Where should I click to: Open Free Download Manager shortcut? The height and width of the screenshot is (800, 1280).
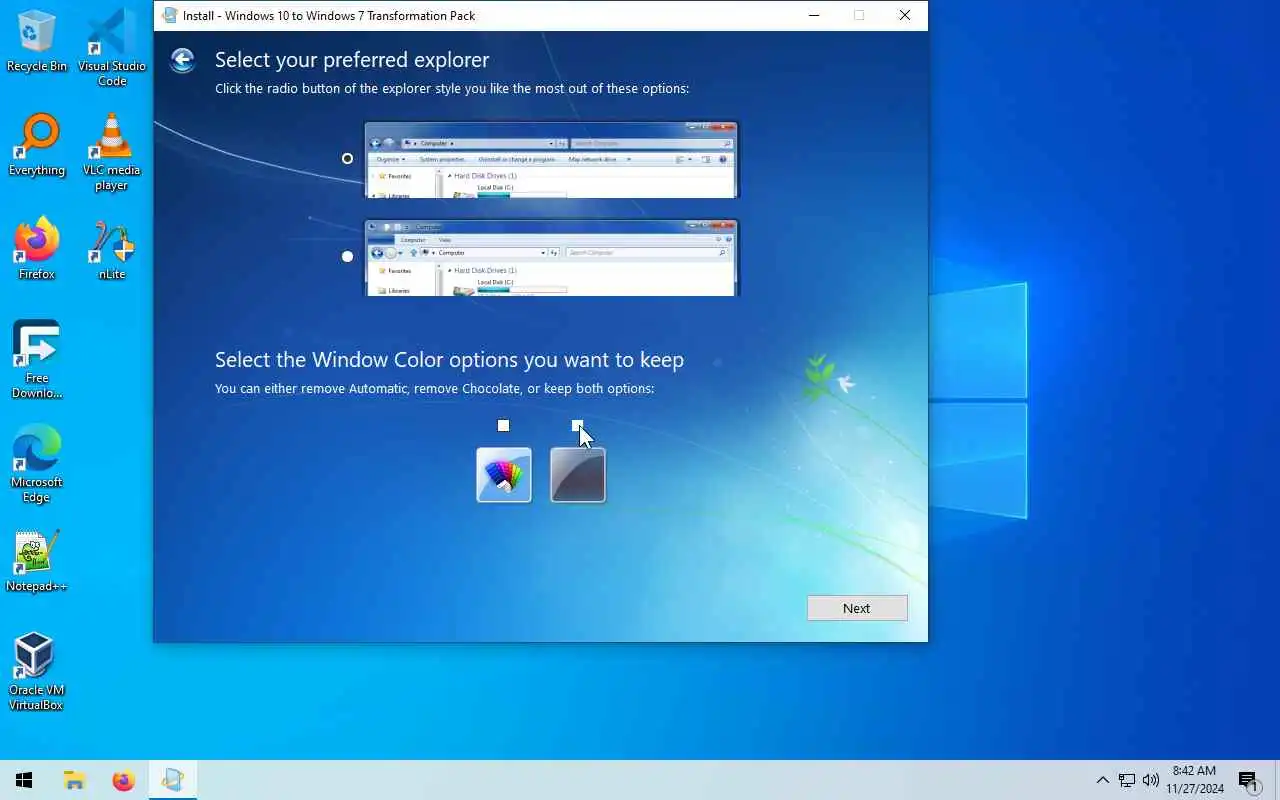[37, 360]
